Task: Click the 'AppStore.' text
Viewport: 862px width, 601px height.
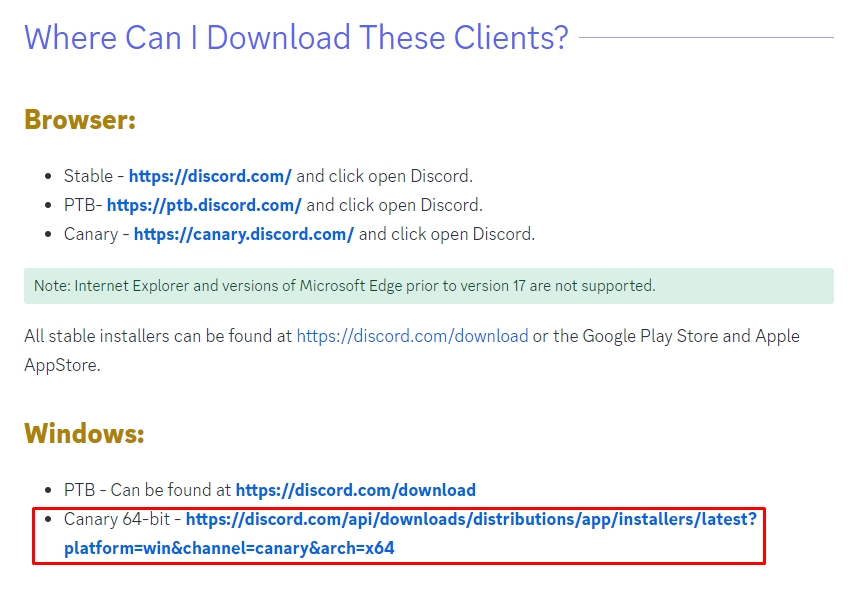Action: coord(62,365)
